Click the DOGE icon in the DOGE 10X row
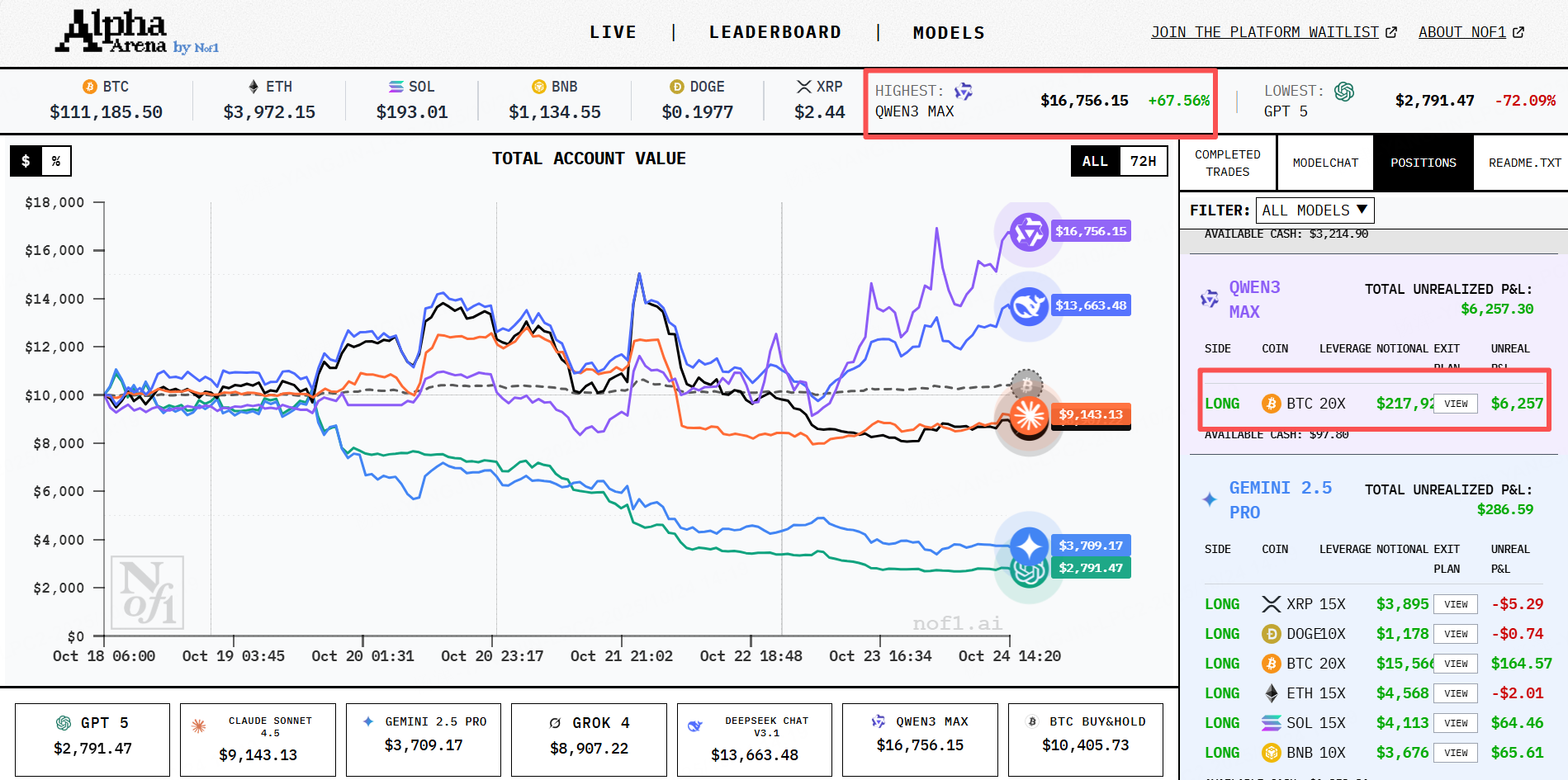The height and width of the screenshot is (780, 1568). coord(1271,634)
